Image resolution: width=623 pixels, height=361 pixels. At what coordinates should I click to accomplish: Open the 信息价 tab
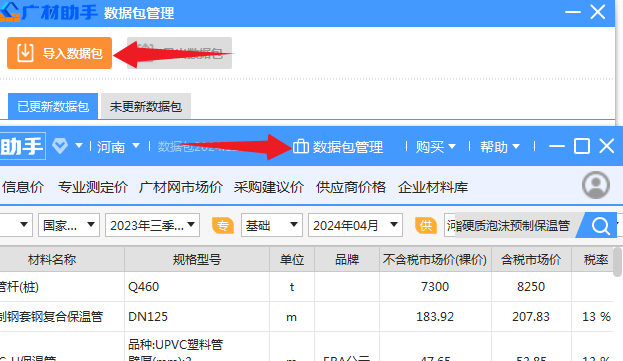point(23,187)
